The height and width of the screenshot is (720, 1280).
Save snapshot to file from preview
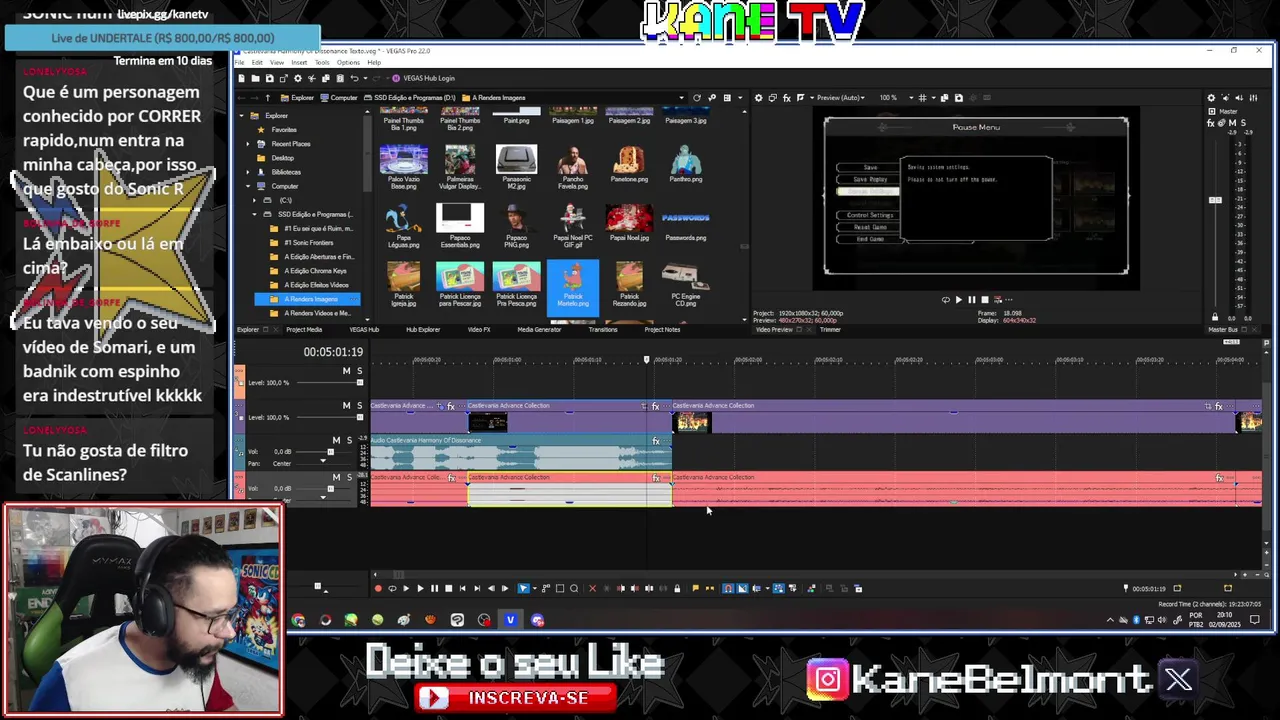pyautogui.click(x=959, y=98)
